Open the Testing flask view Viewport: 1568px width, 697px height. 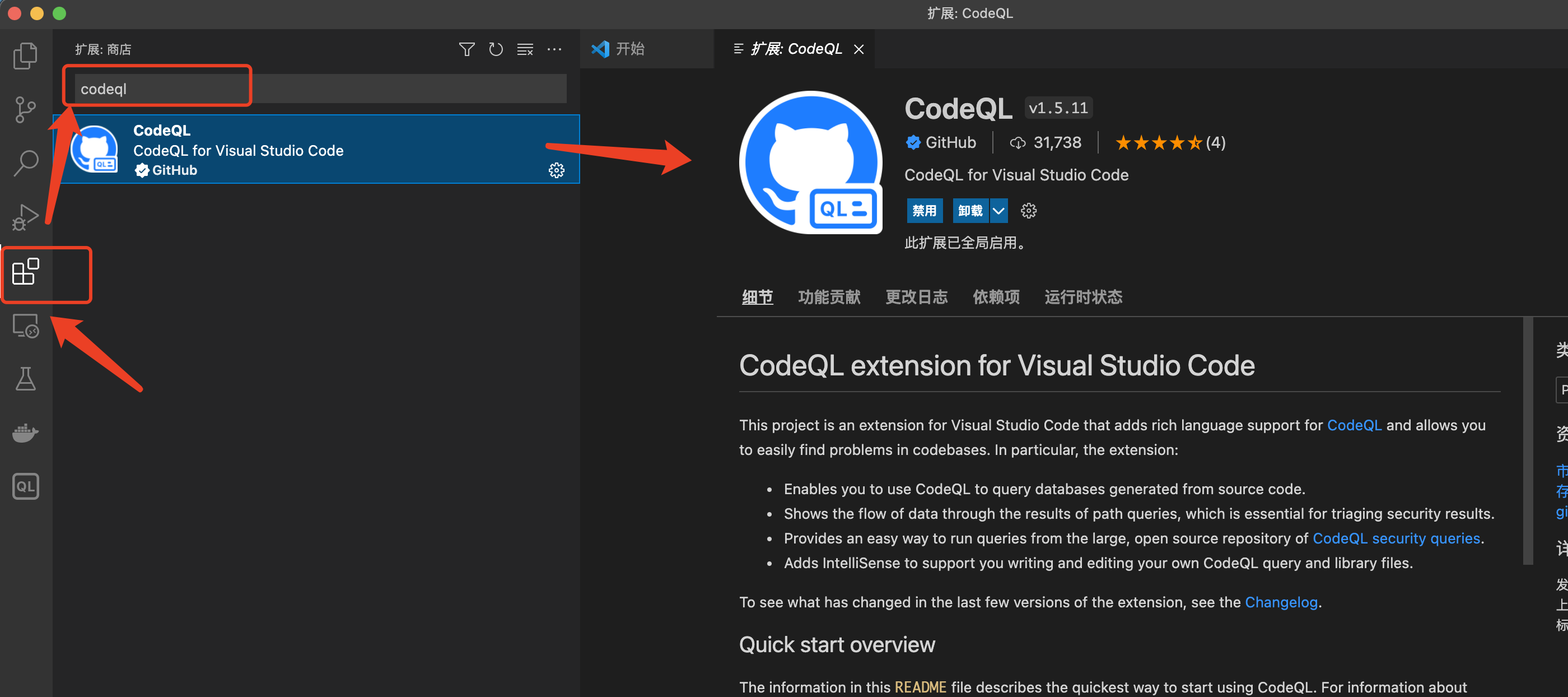26,379
